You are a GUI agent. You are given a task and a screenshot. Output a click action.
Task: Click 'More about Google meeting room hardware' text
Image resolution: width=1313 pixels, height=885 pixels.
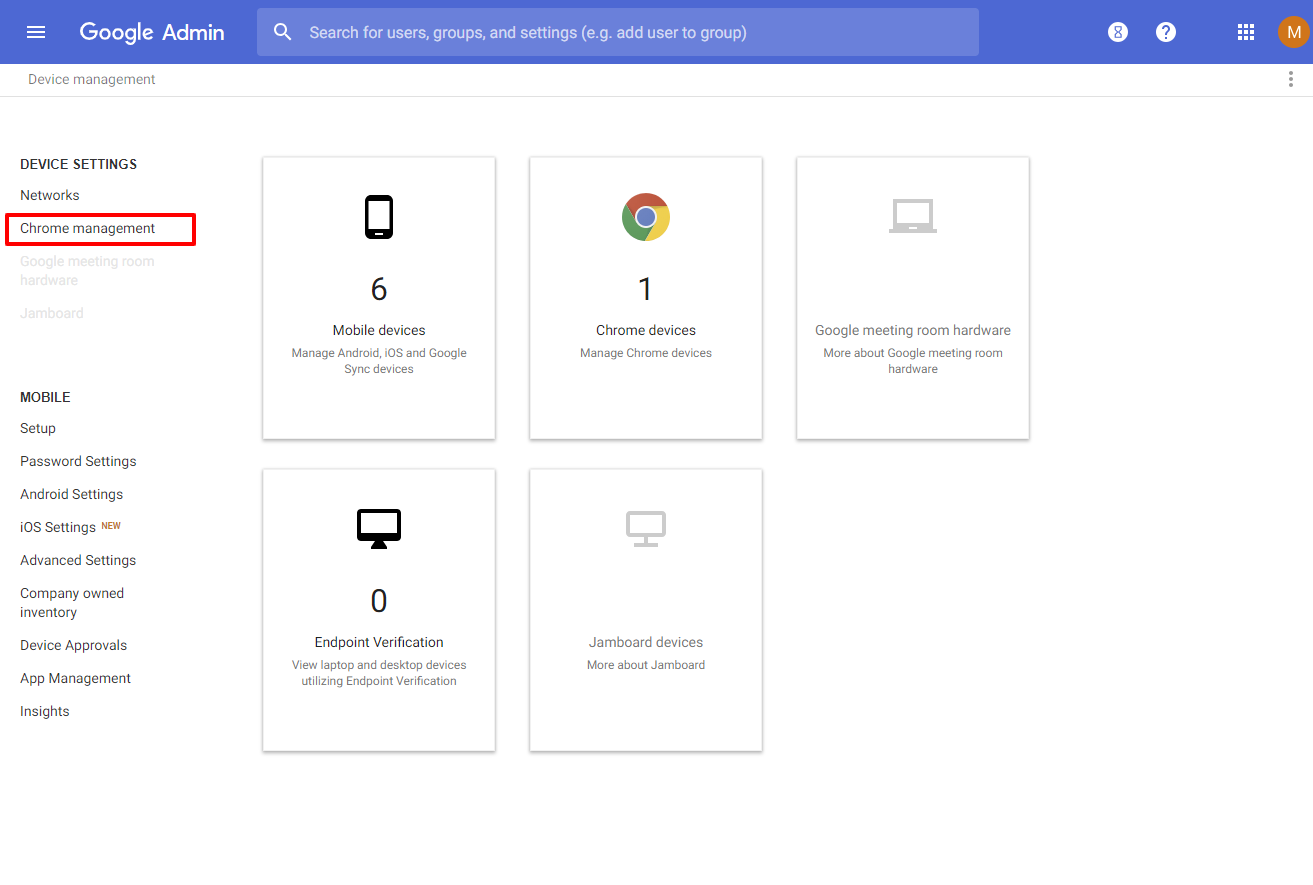point(913,361)
